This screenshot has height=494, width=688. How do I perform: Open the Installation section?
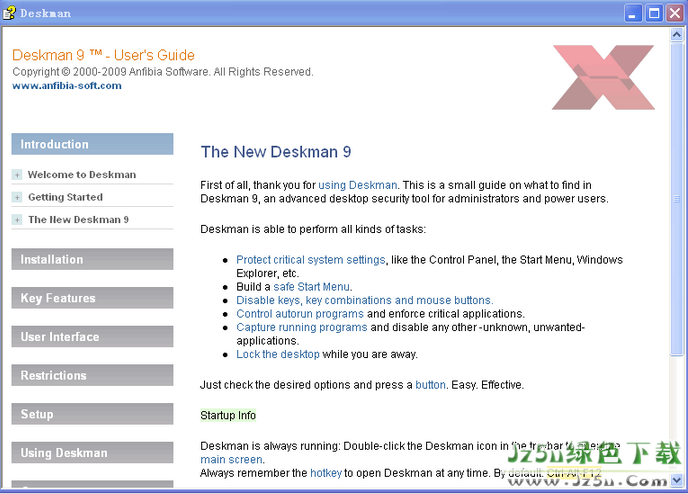click(x=92, y=259)
